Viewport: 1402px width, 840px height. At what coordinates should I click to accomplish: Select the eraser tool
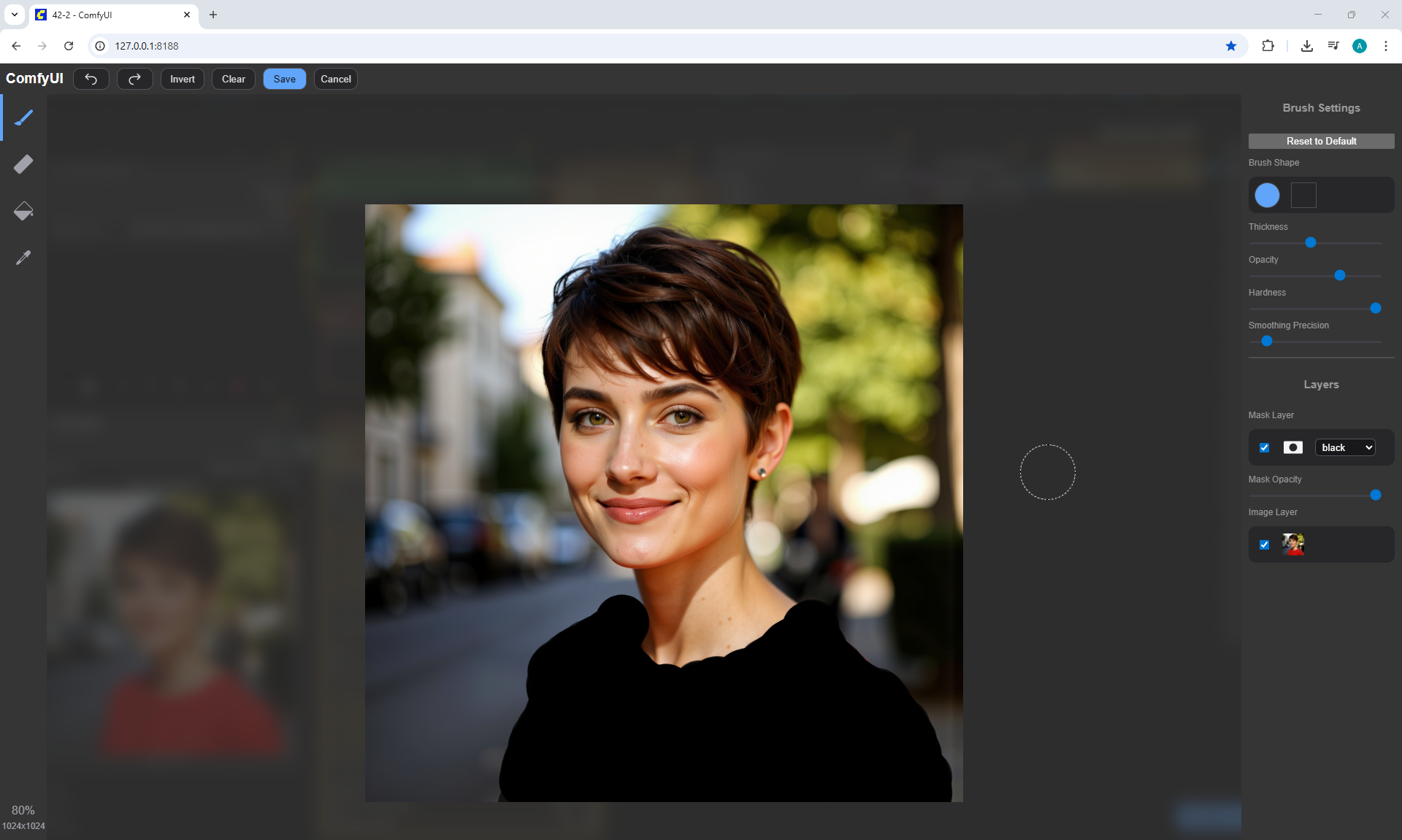coord(23,164)
